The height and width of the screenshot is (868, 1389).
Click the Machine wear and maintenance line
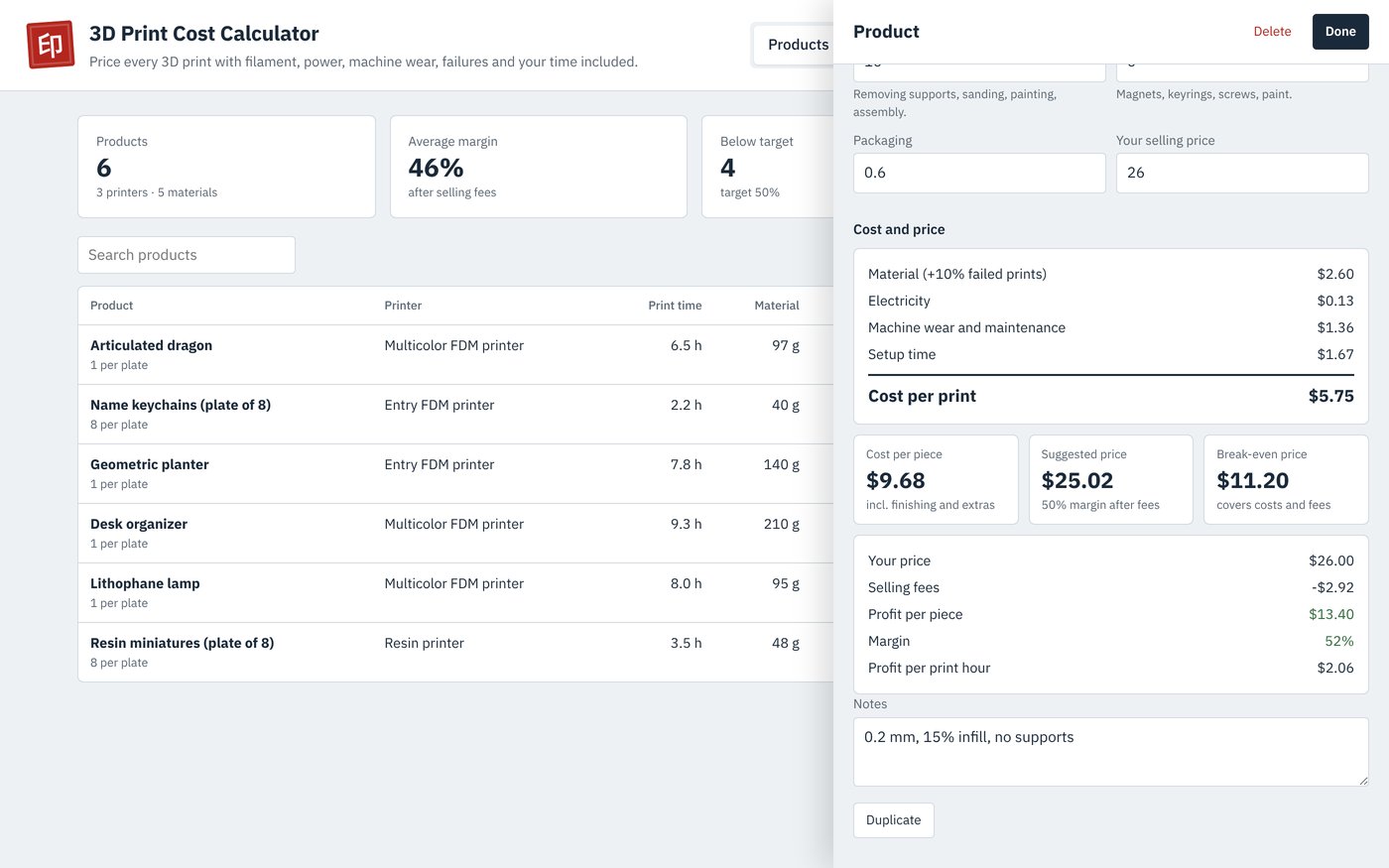(x=1111, y=327)
